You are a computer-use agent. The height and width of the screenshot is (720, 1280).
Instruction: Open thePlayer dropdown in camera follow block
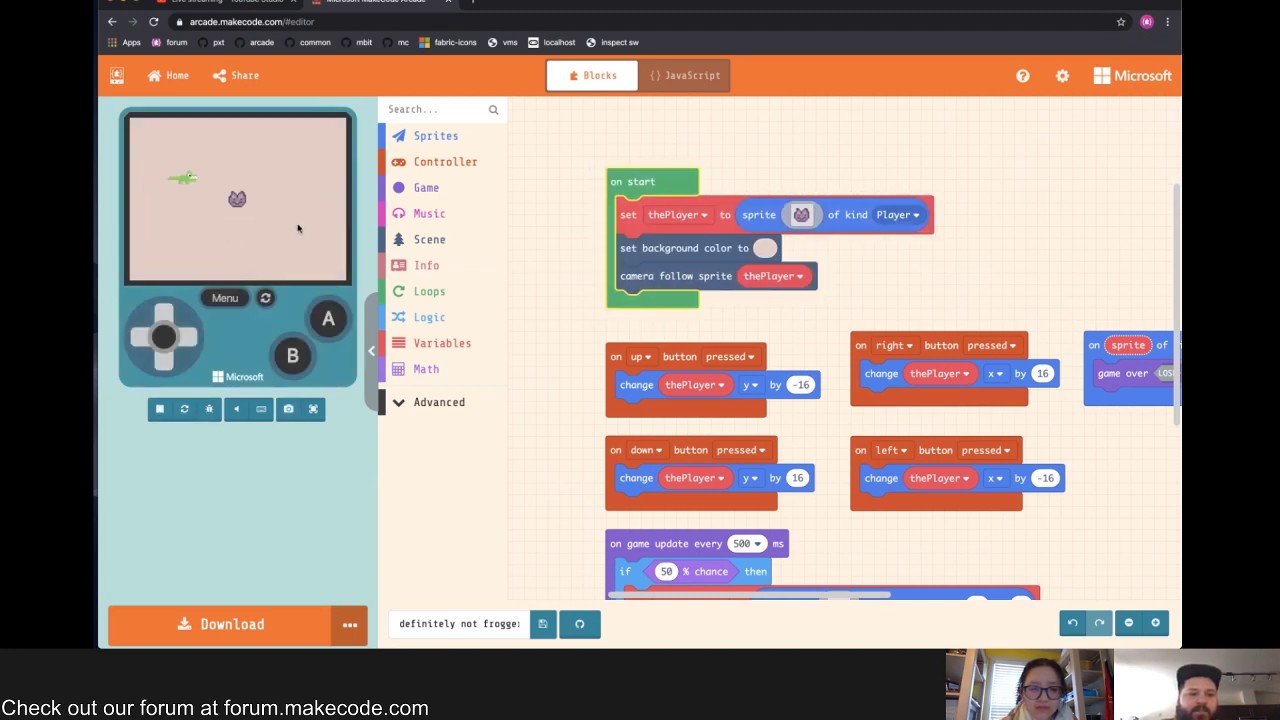(x=773, y=276)
